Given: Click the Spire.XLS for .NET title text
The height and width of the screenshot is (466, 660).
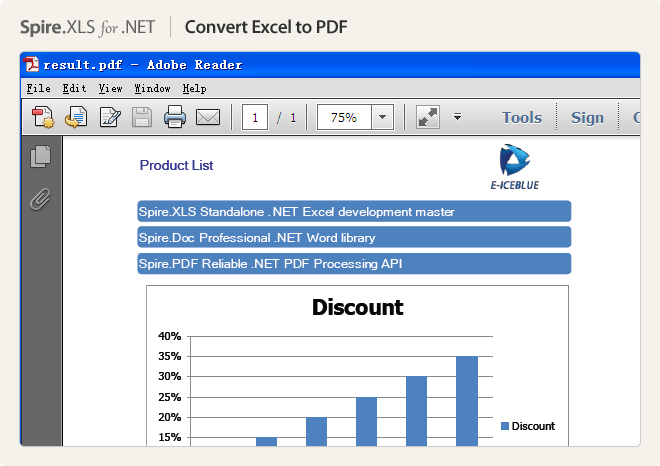Looking at the screenshot, I should click(88, 27).
